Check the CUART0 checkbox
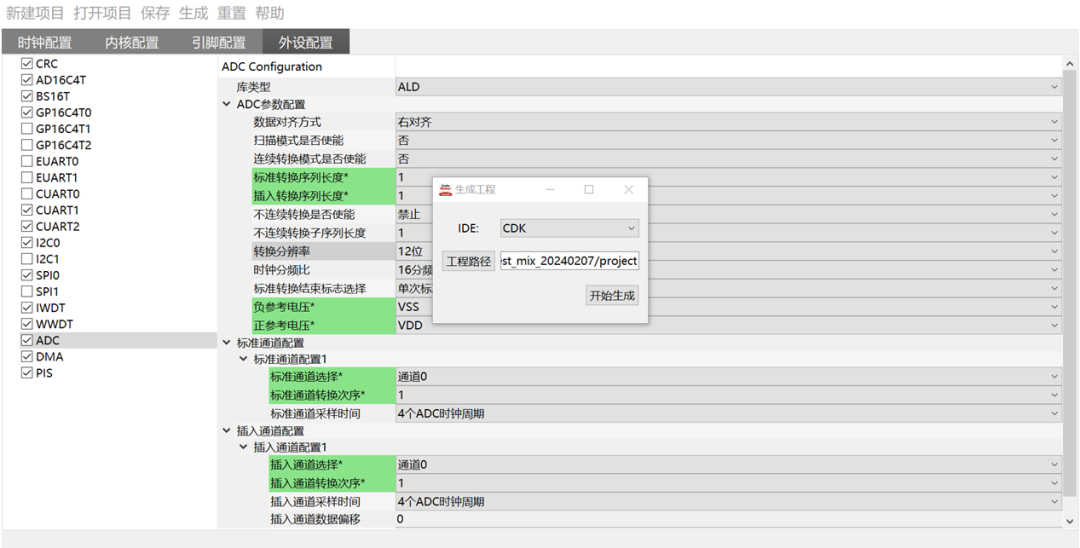Image resolution: width=1080 pixels, height=548 pixels. (x=27, y=194)
